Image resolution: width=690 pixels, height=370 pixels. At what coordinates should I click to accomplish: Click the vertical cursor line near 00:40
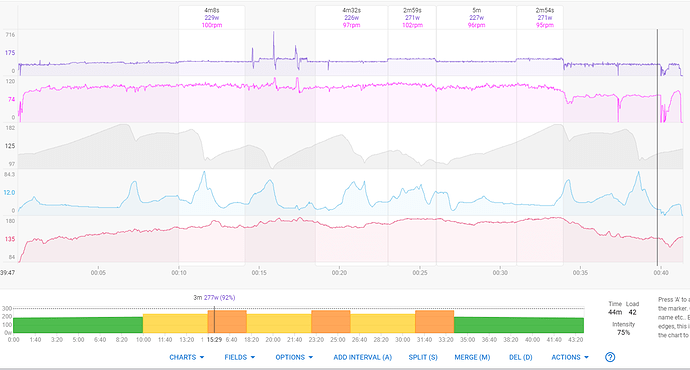coord(657,147)
